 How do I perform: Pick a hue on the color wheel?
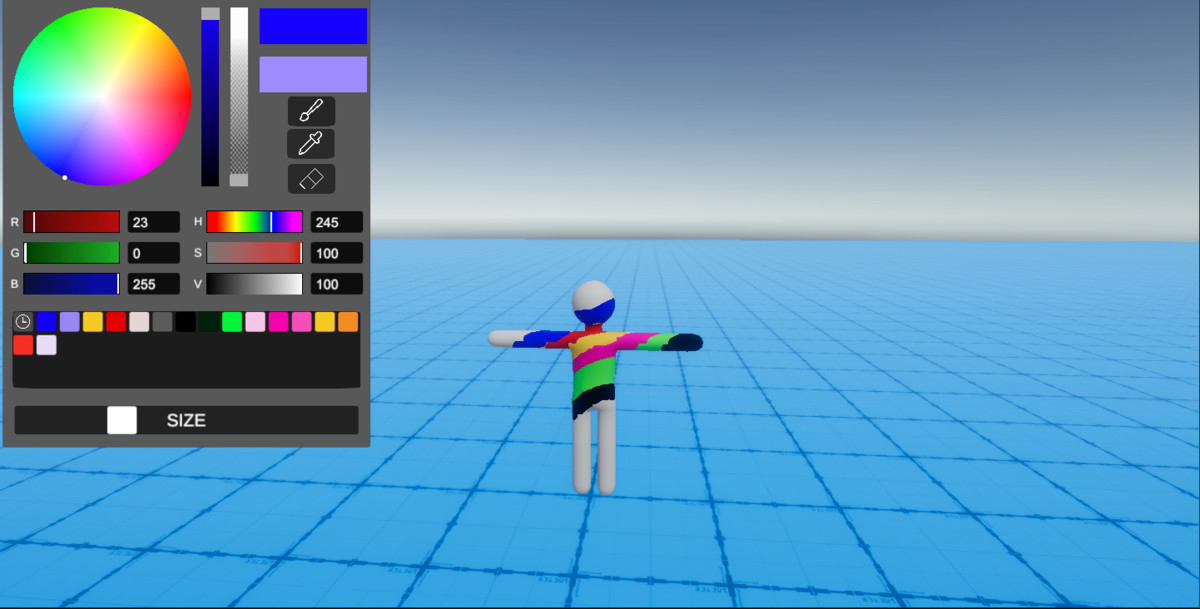(x=102, y=97)
